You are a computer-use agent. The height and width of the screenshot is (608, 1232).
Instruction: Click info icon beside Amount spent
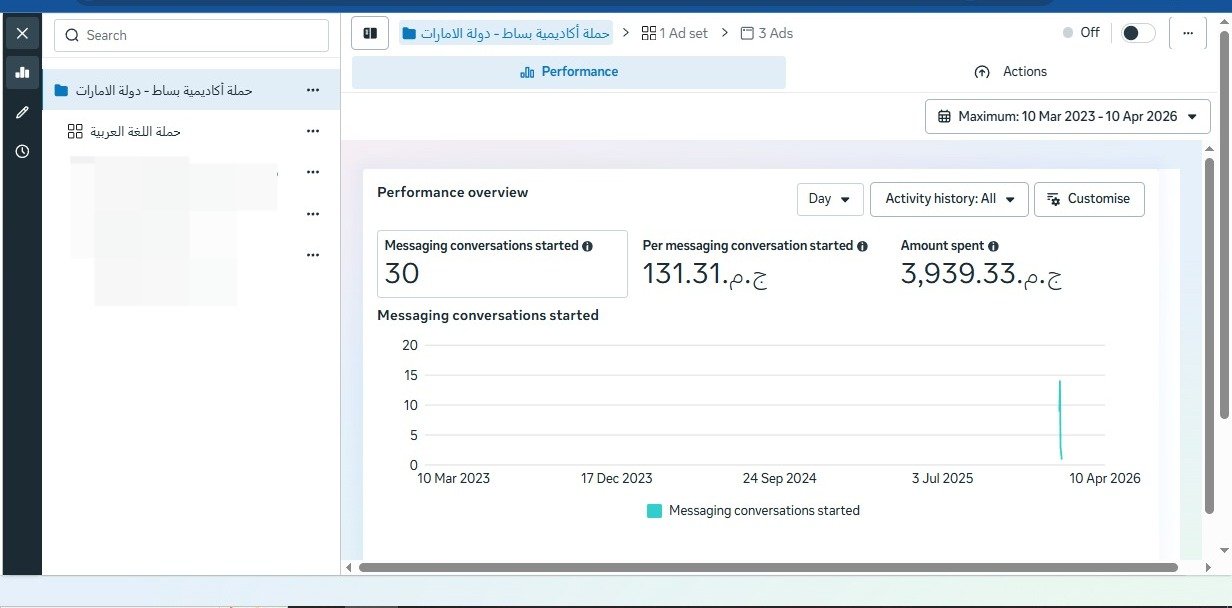993,246
